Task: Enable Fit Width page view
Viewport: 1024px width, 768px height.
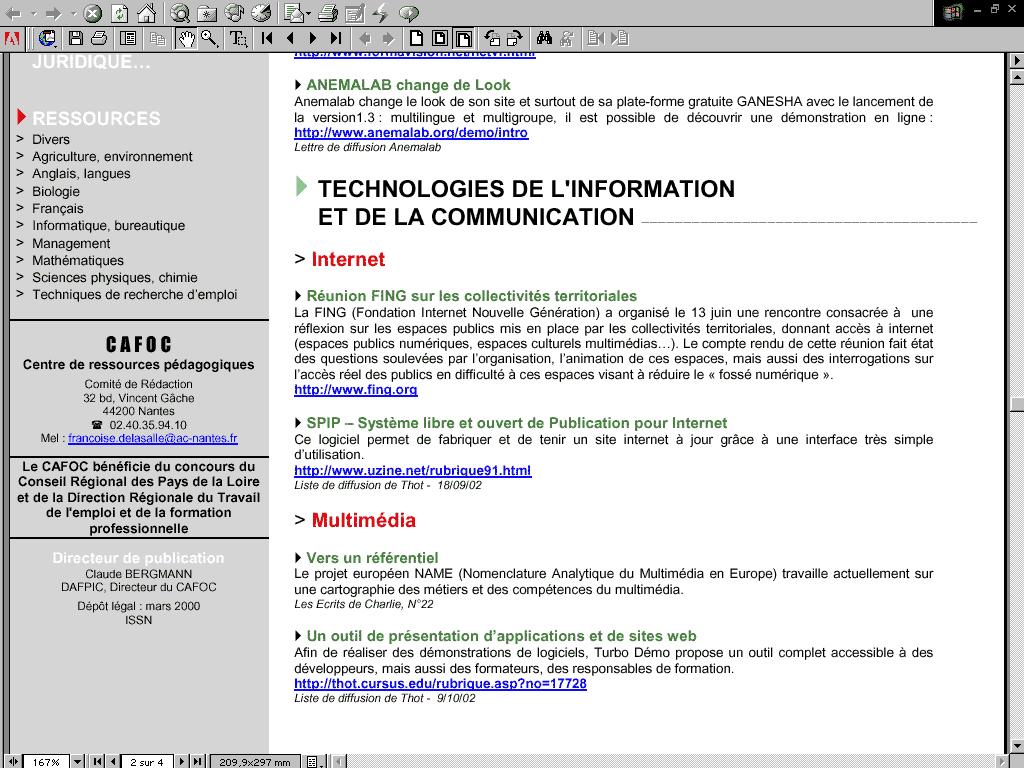Action: coord(464,39)
